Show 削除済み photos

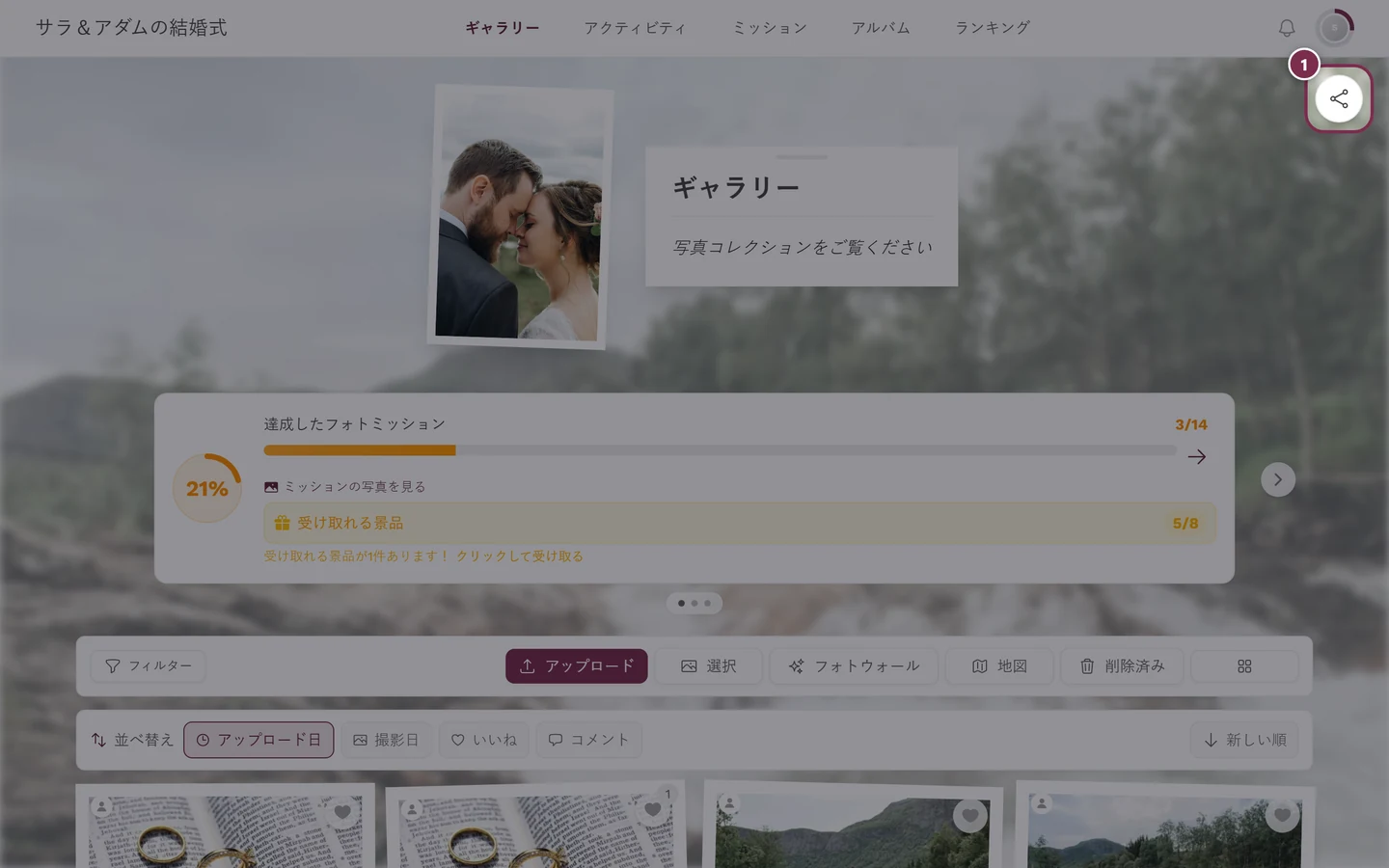[1122, 666]
